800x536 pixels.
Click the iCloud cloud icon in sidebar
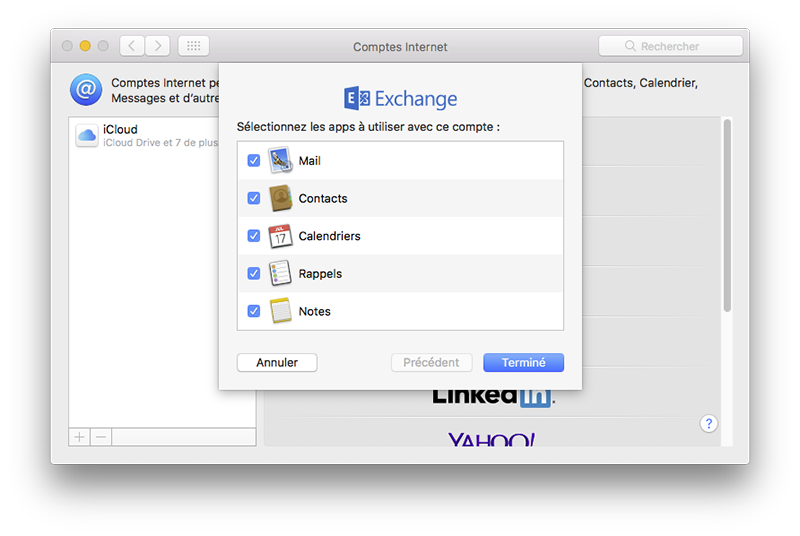point(87,135)
